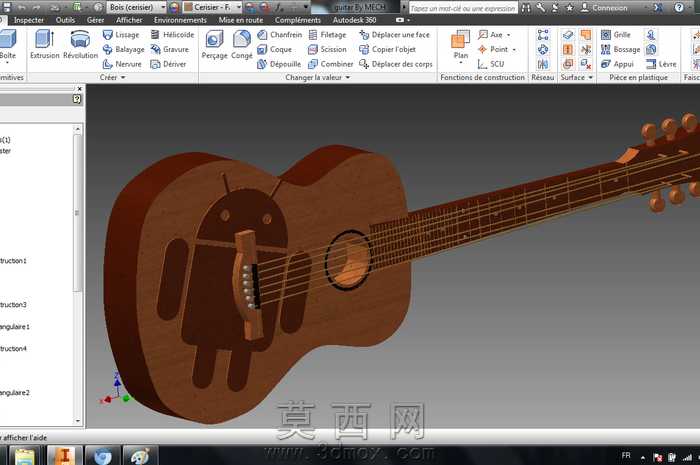Screen dimensions: 700x465
Task: Use the Combiner tool
Action: [330, 64]
